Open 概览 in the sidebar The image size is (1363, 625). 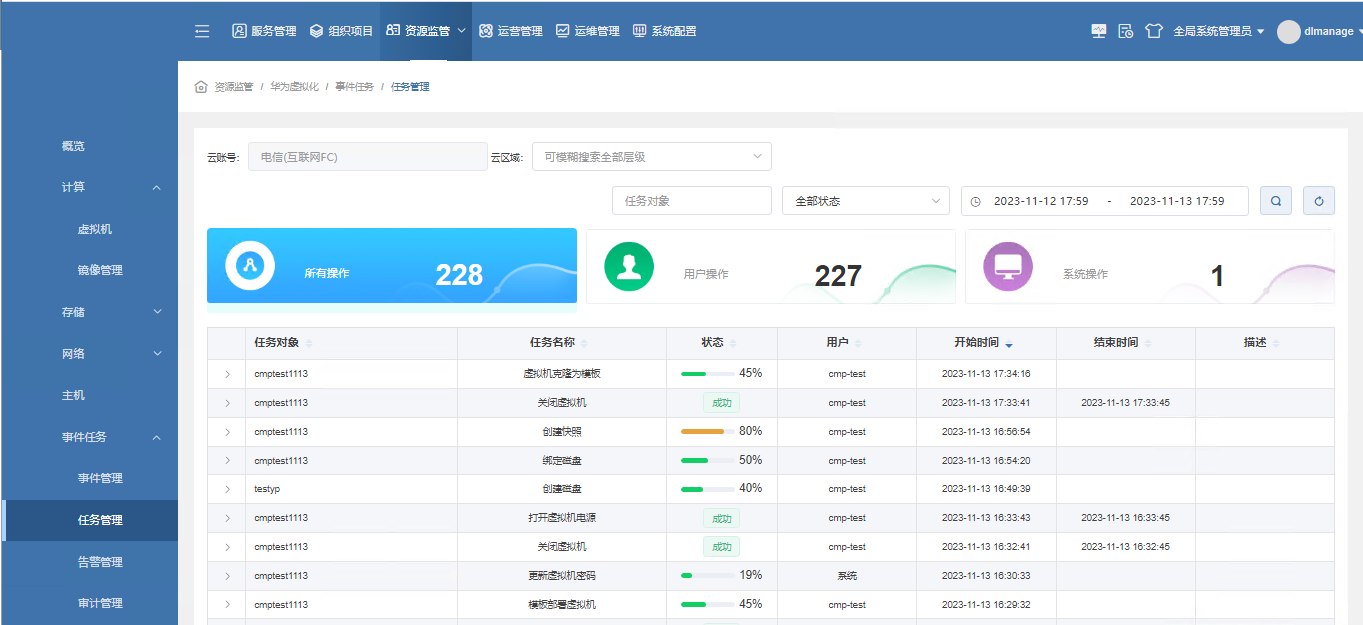pos(73,146)
